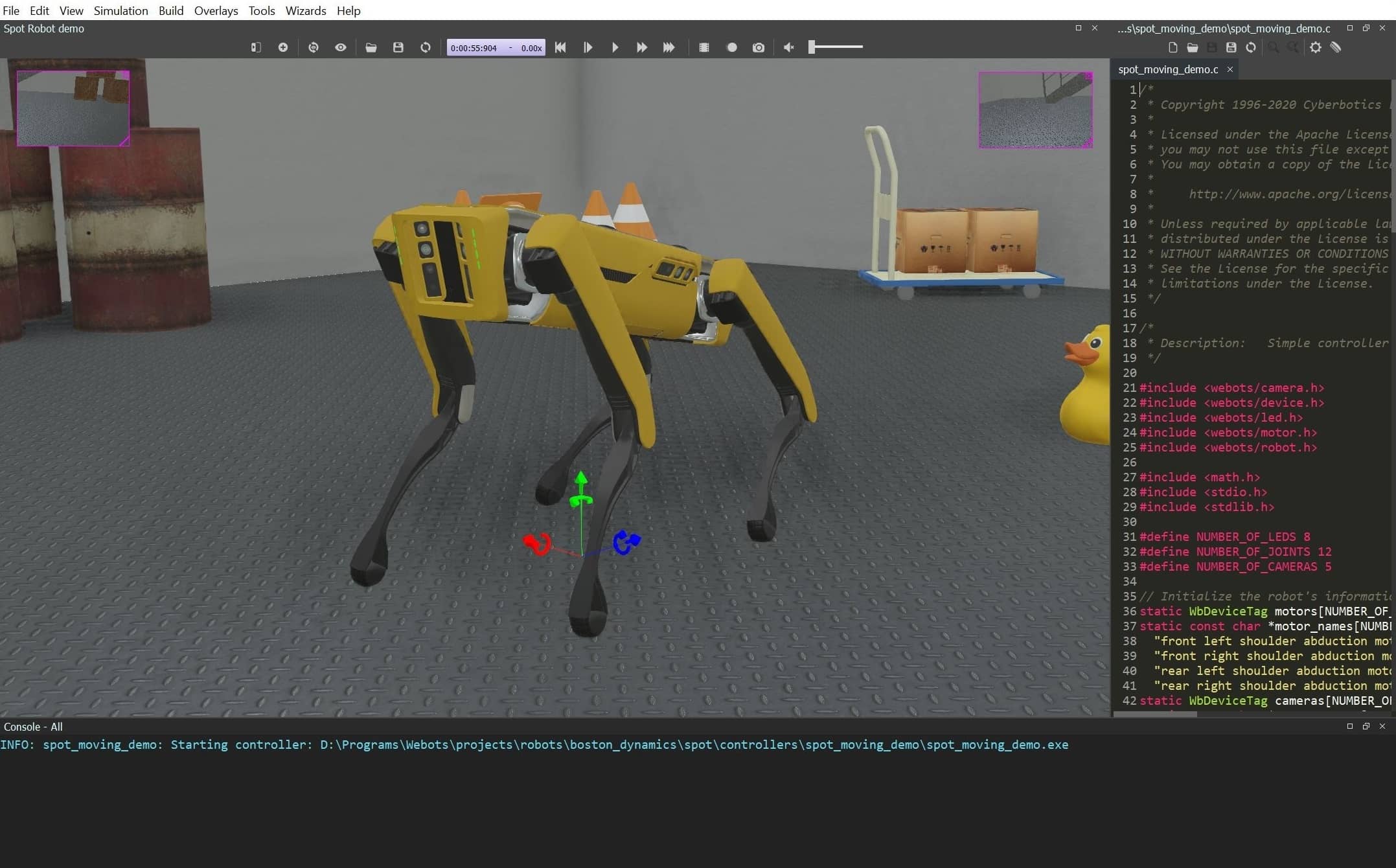
Task: Open the Overlays menu
Action: [216, 10]
